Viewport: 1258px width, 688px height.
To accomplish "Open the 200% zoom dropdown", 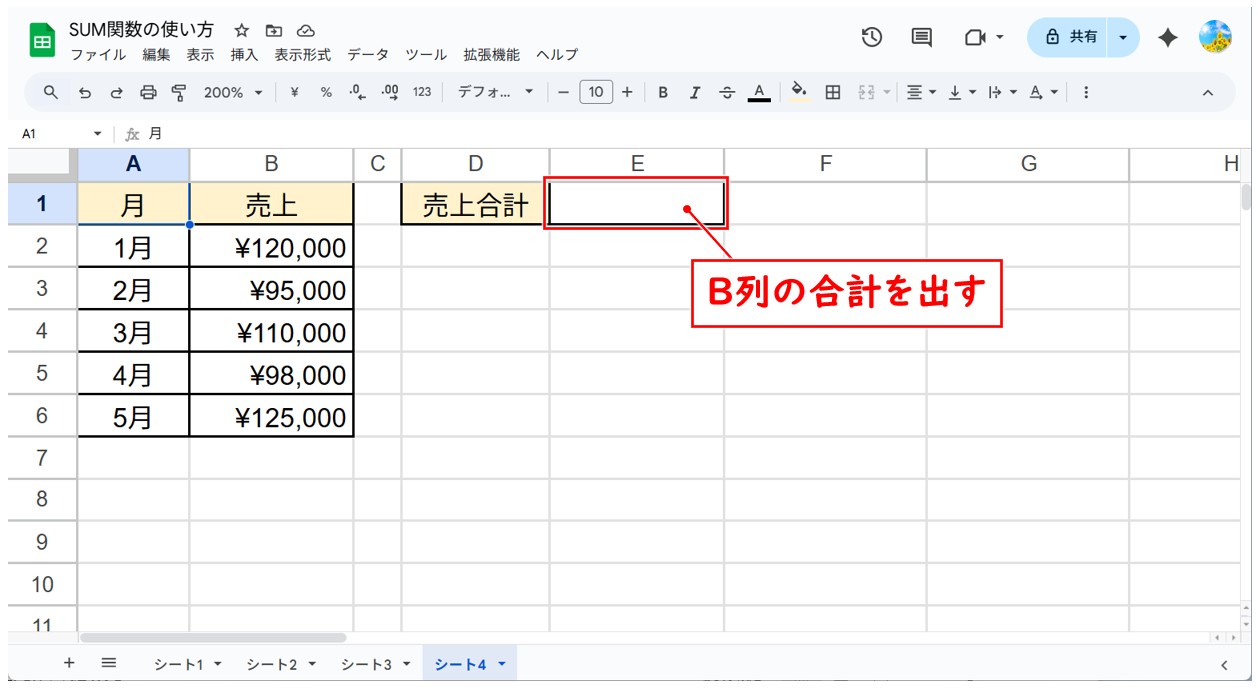I will pyautogui.click(x=233, y=92).
